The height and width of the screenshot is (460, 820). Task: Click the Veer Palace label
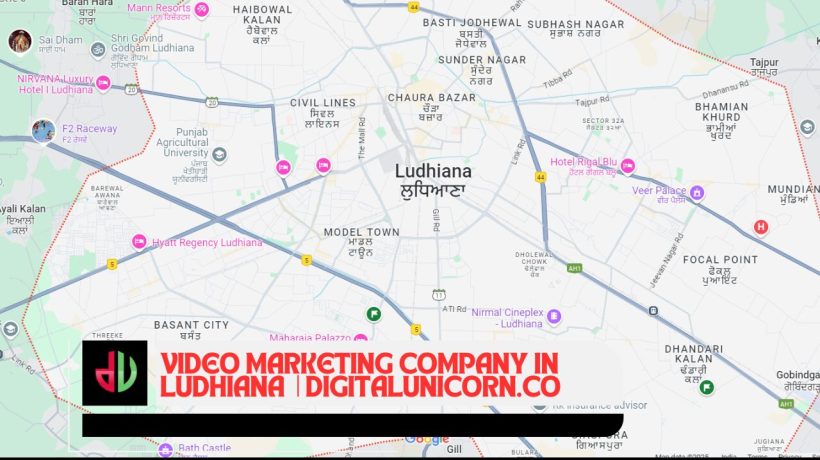coord(659,190)
